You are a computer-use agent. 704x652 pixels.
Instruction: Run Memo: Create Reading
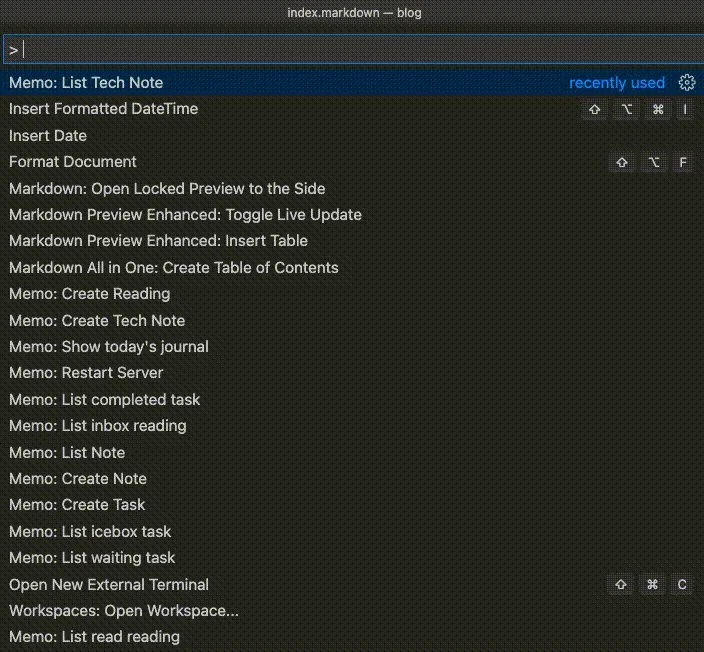(90, 294)
